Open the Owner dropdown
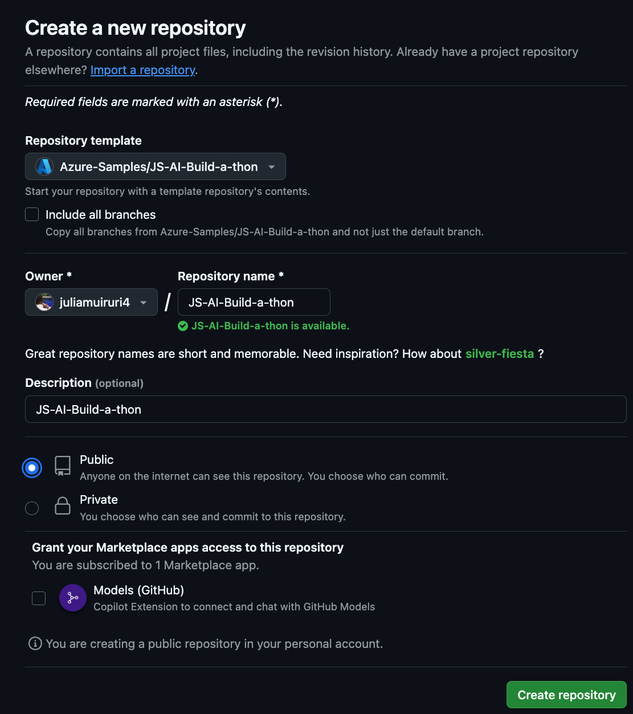633x714 pixels. [91, 302]
